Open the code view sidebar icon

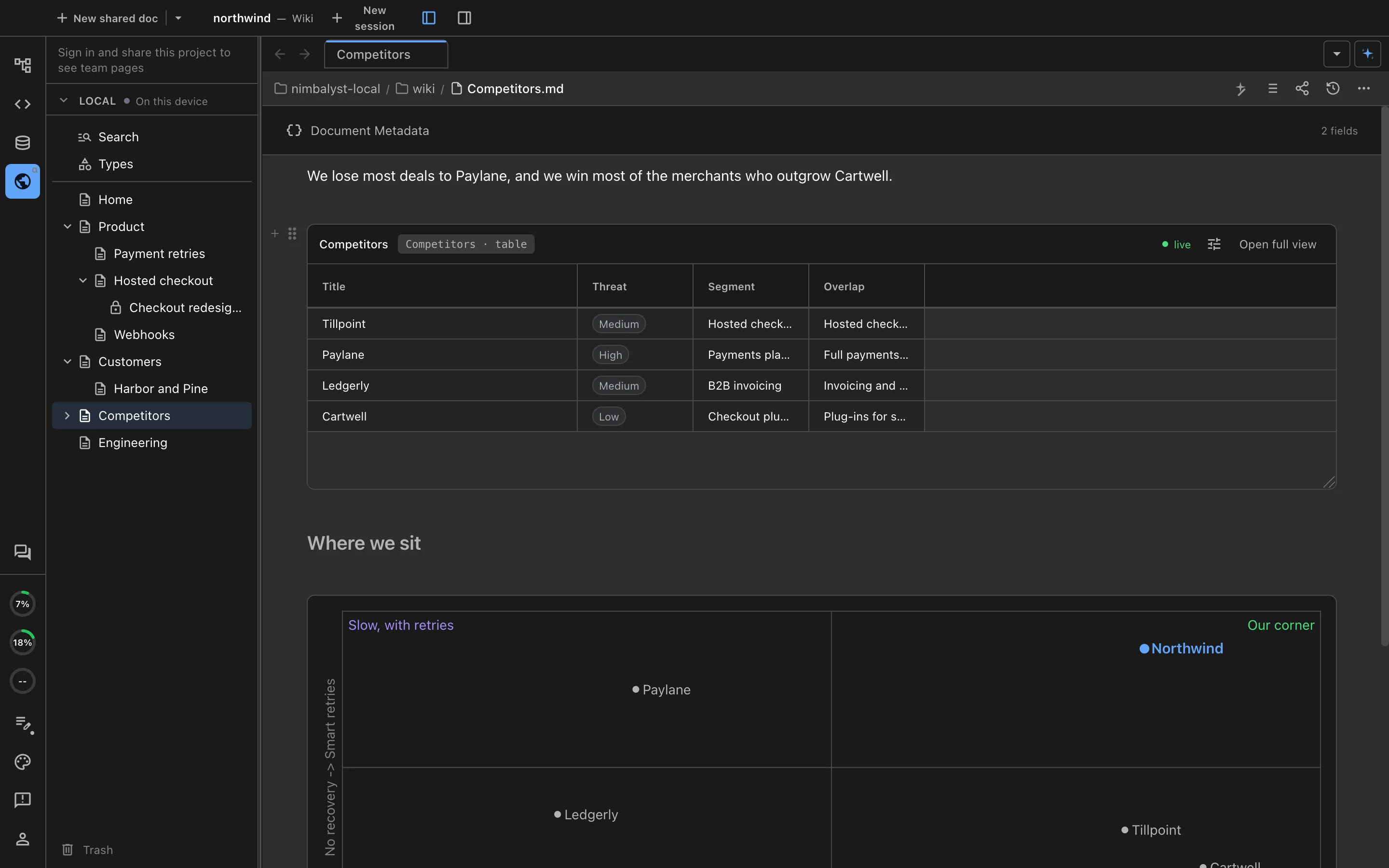coord(22,104)
